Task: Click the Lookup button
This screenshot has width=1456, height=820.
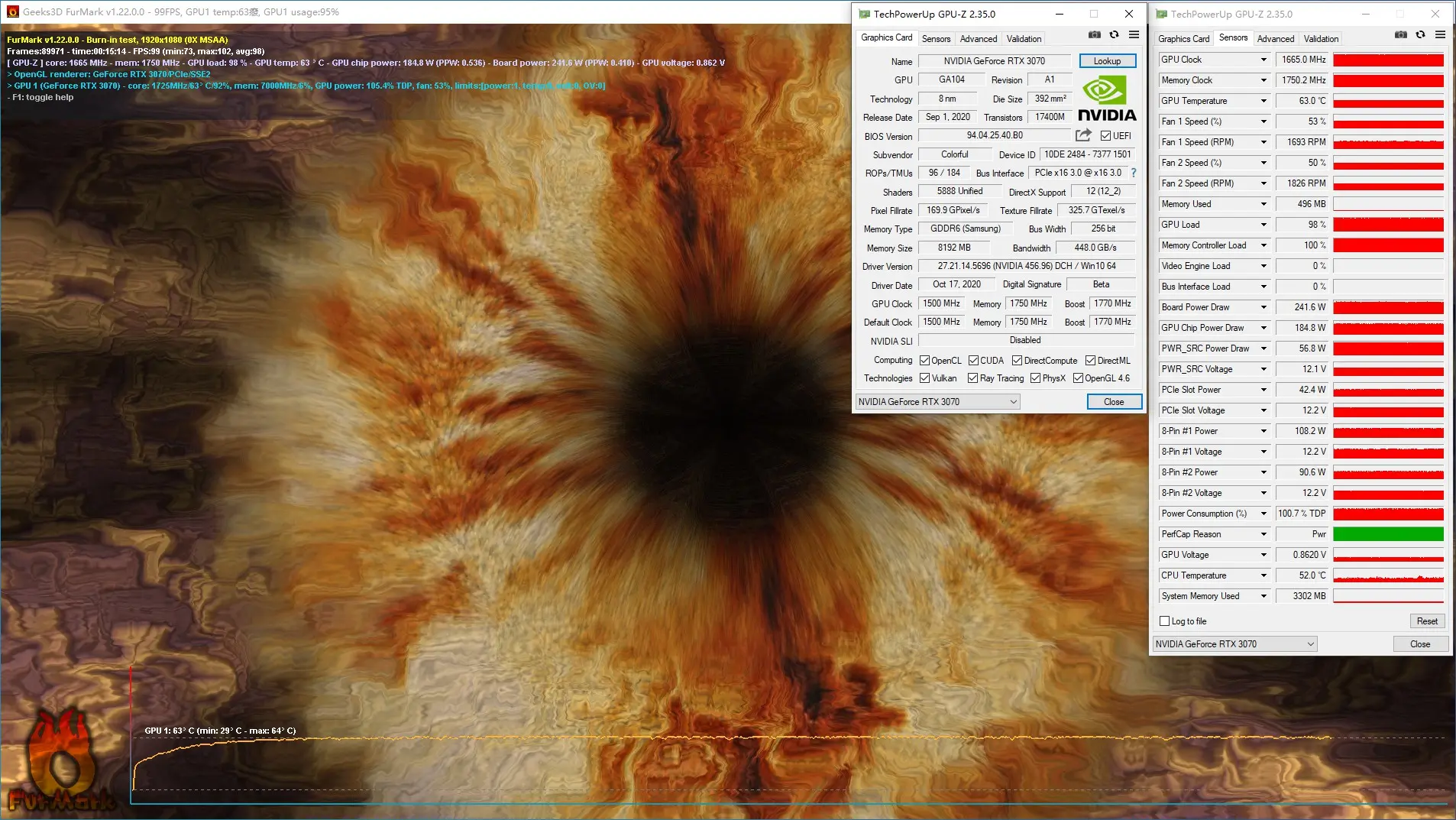Action: coord(1107,61)
